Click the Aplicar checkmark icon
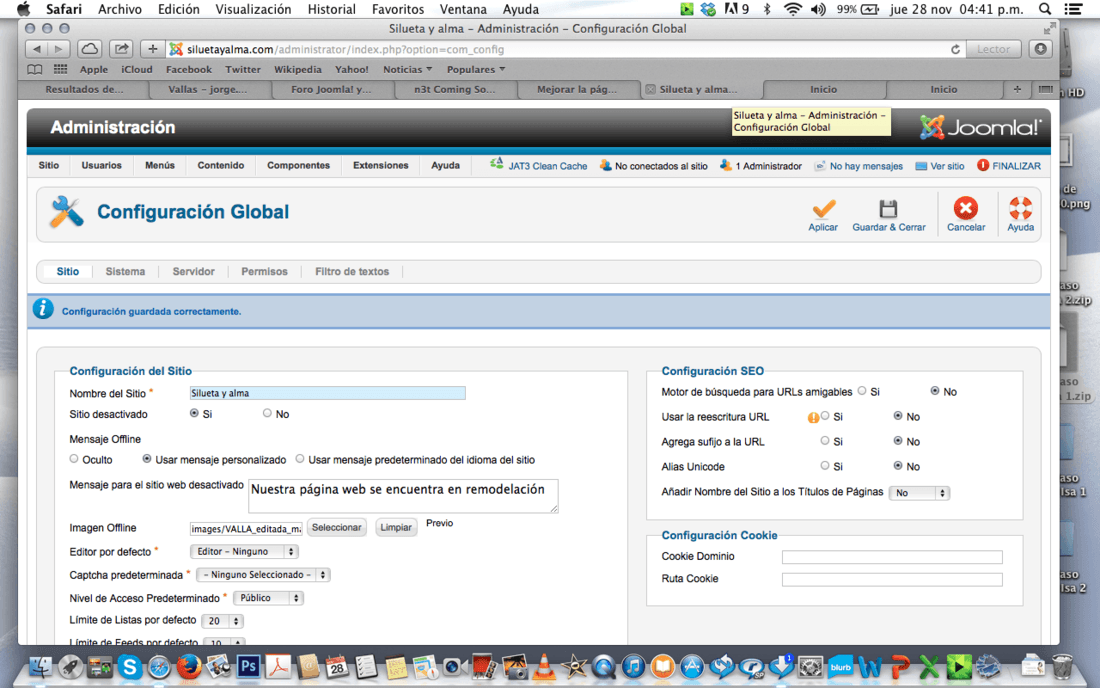The width and height of the screenshot is (1100, 688). tap(824, 209)
